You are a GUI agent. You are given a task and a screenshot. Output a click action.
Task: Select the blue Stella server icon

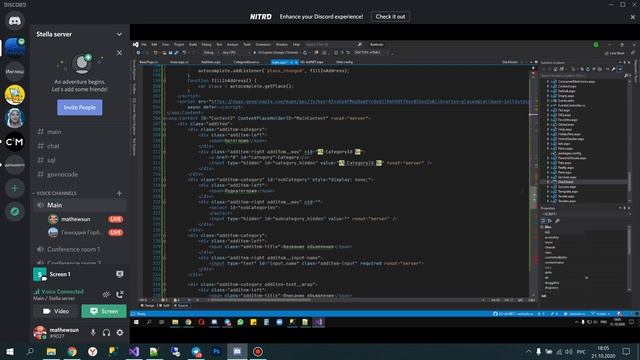15,47
